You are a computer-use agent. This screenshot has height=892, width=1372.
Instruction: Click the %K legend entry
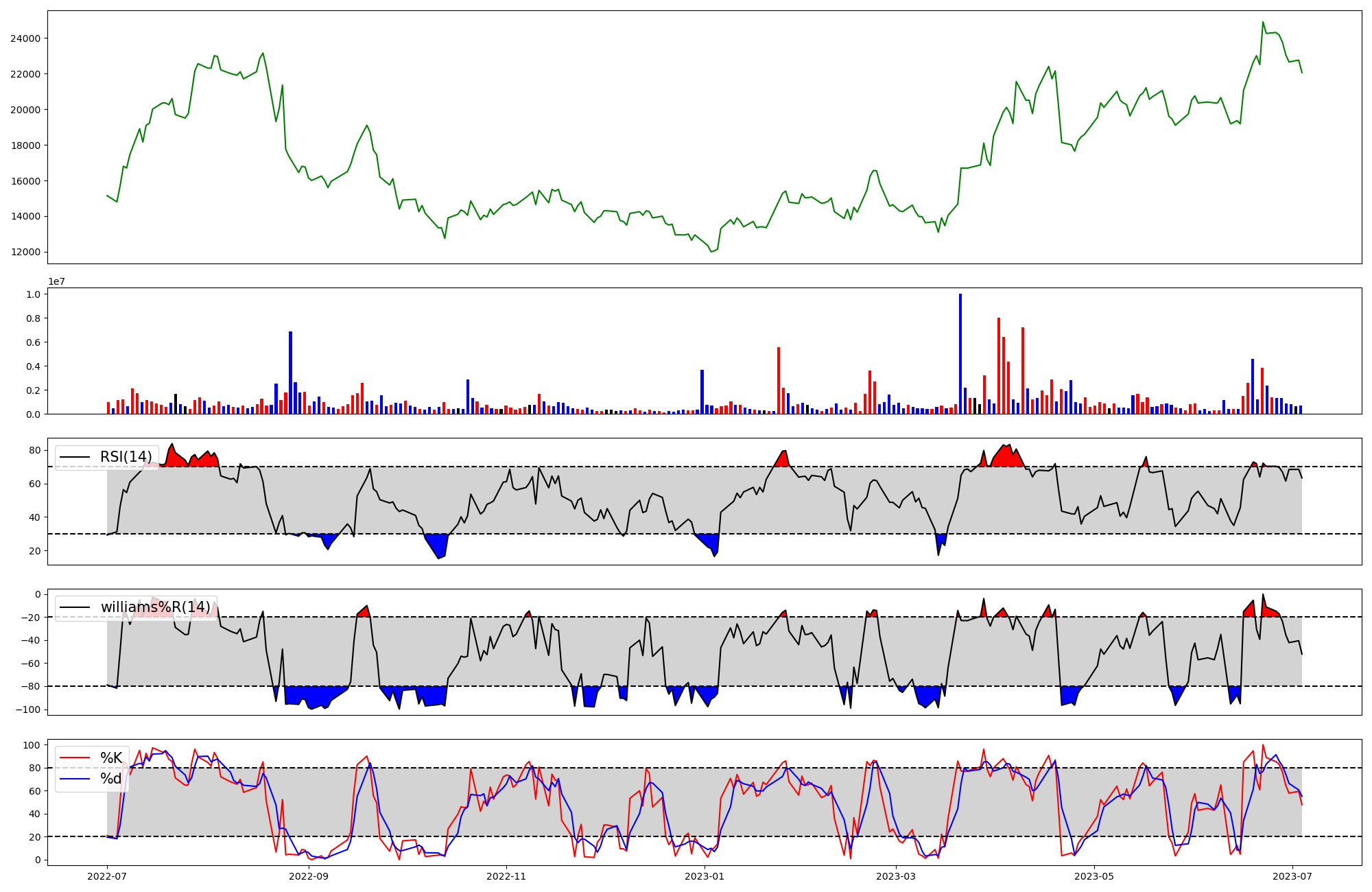tap(111, 758)
